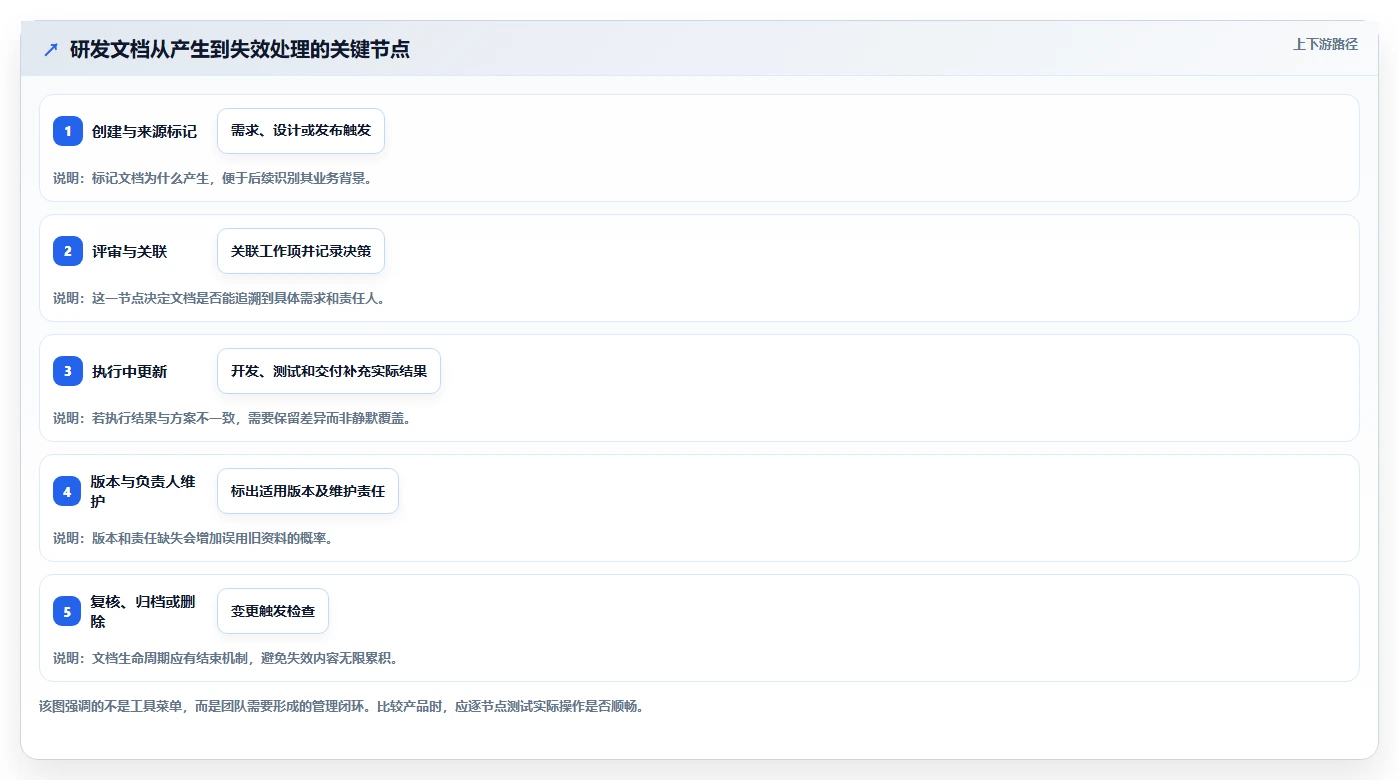Click the step 5 number badge
The width and height of the screenshot is (1399, 780).
tap(68, 611)
